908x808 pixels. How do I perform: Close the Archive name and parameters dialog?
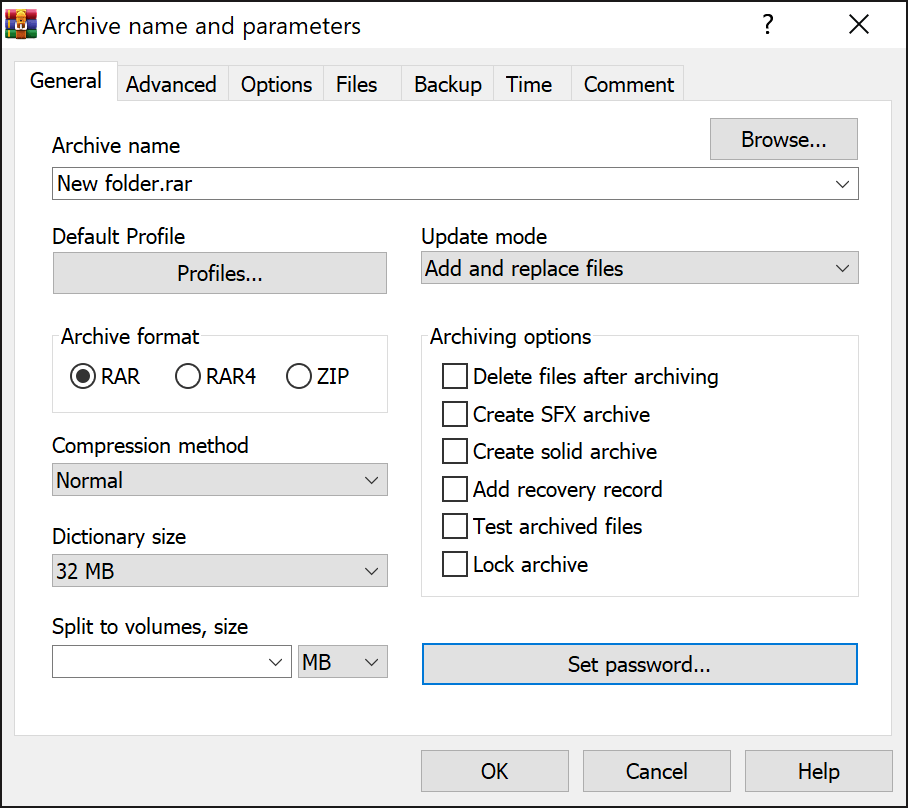pos(859,24)
